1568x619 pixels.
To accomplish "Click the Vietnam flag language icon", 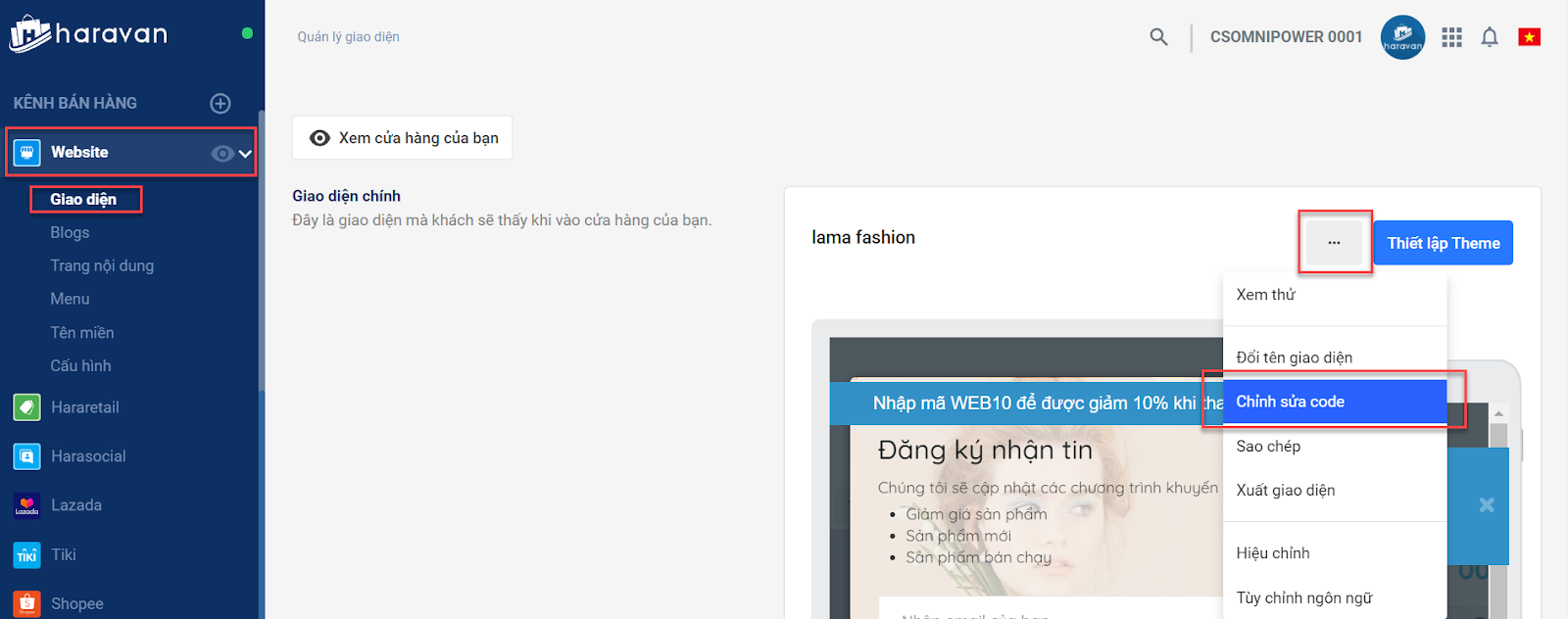I will click(1529, 37).
